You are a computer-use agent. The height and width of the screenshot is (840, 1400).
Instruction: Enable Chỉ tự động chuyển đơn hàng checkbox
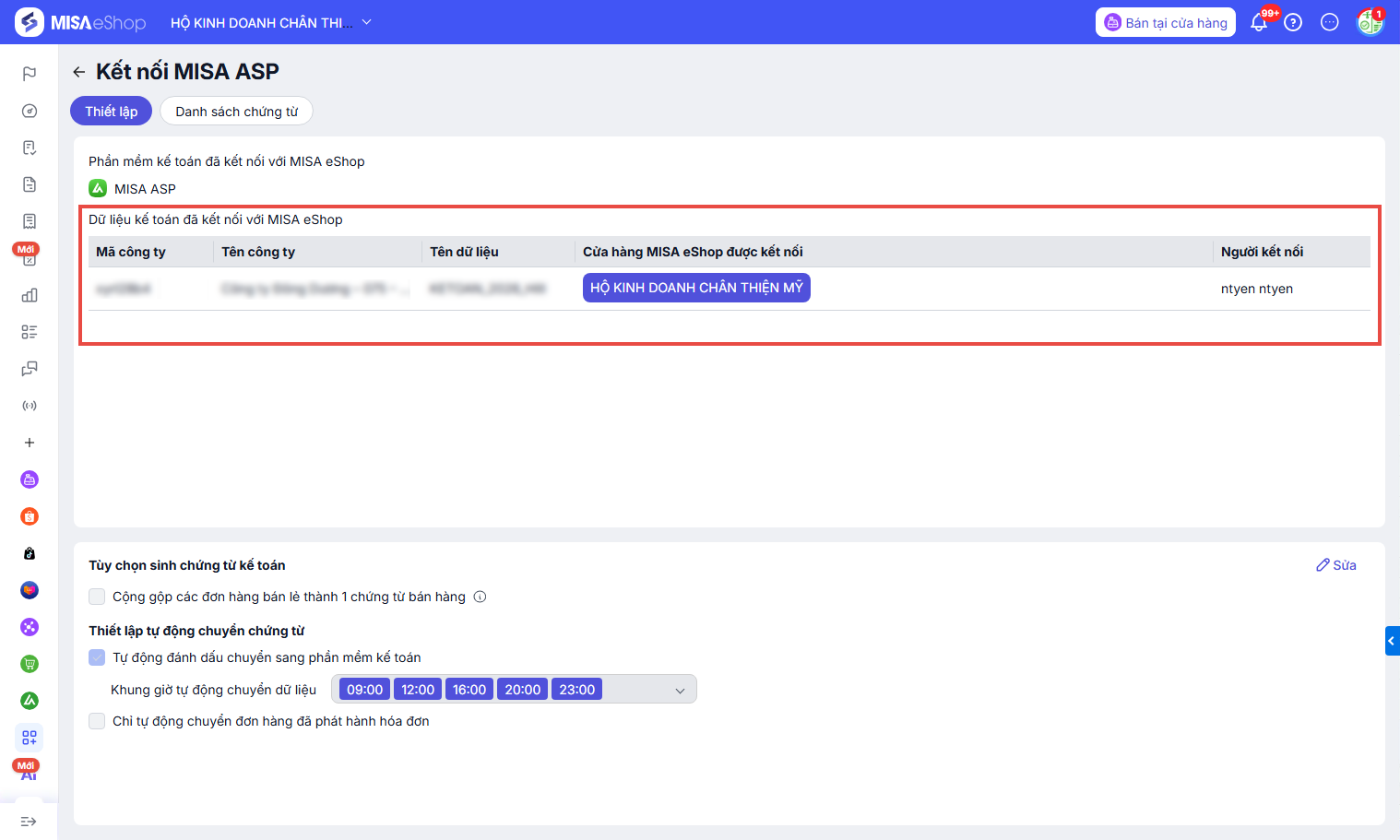coord(97,721)
